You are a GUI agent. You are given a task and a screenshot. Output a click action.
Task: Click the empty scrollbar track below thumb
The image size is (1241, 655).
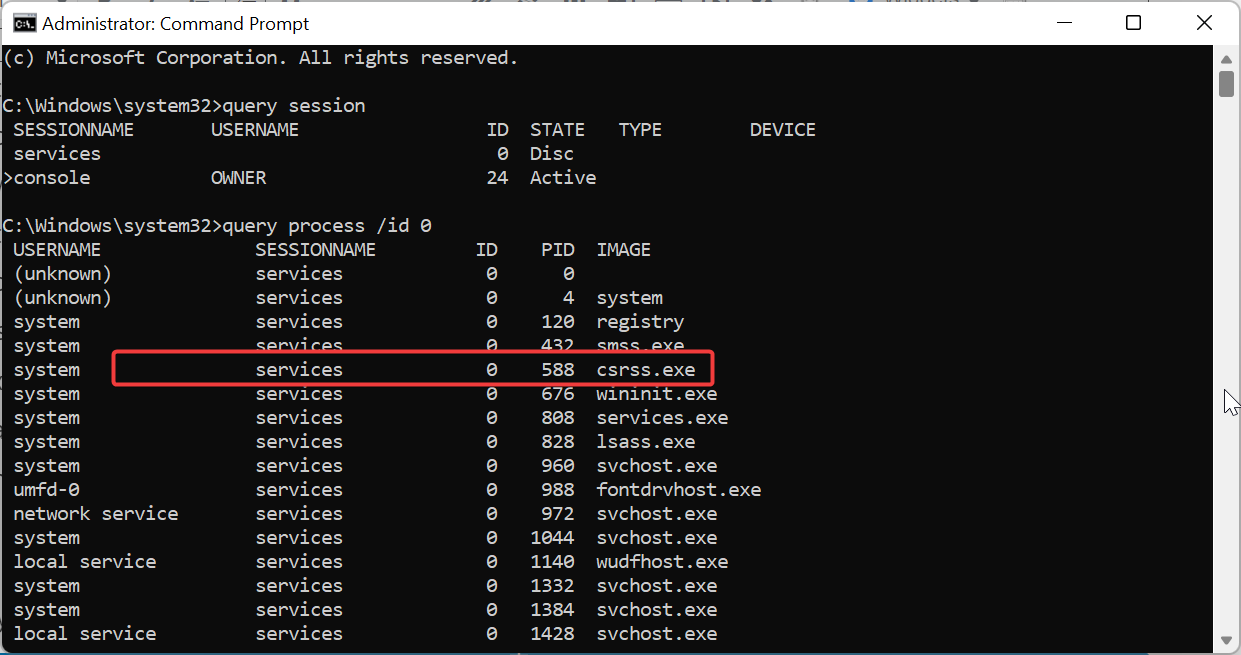(1226, 360)
